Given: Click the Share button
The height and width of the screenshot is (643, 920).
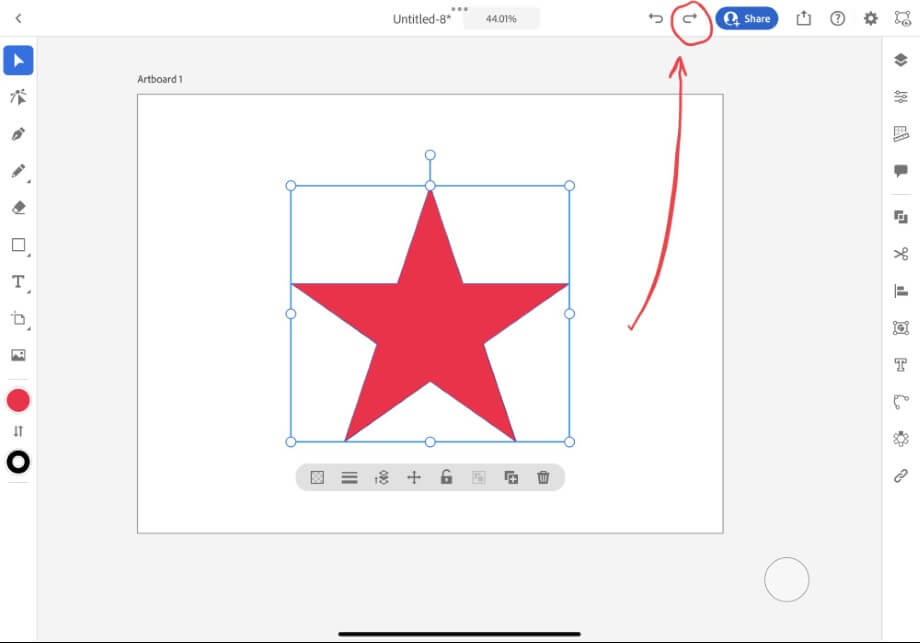Looking at the screenshot, I should tap(746, 19).
